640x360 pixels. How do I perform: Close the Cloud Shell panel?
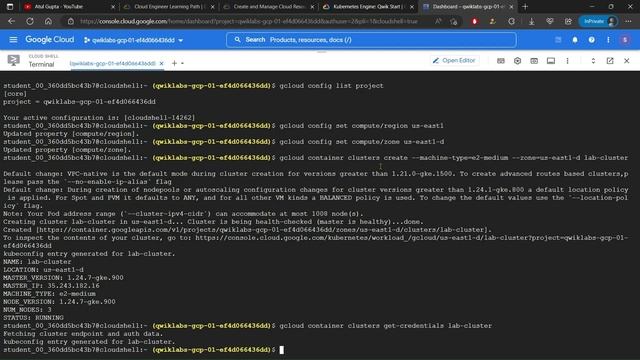(627, 61)
